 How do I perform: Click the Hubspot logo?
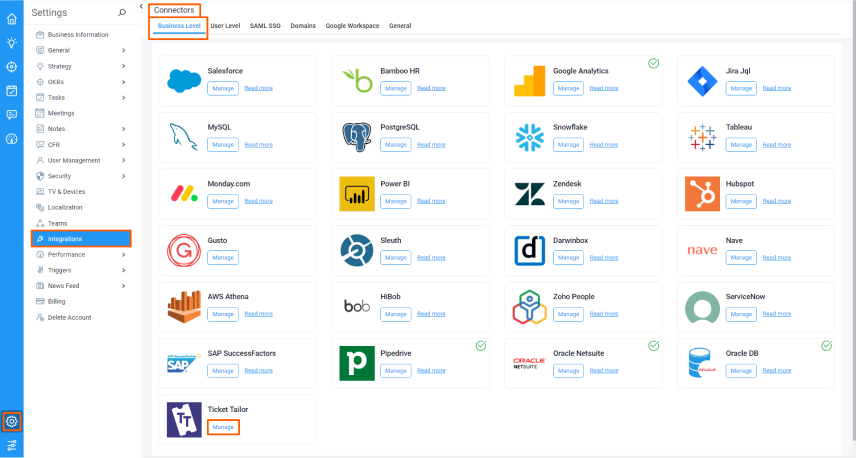702,194
